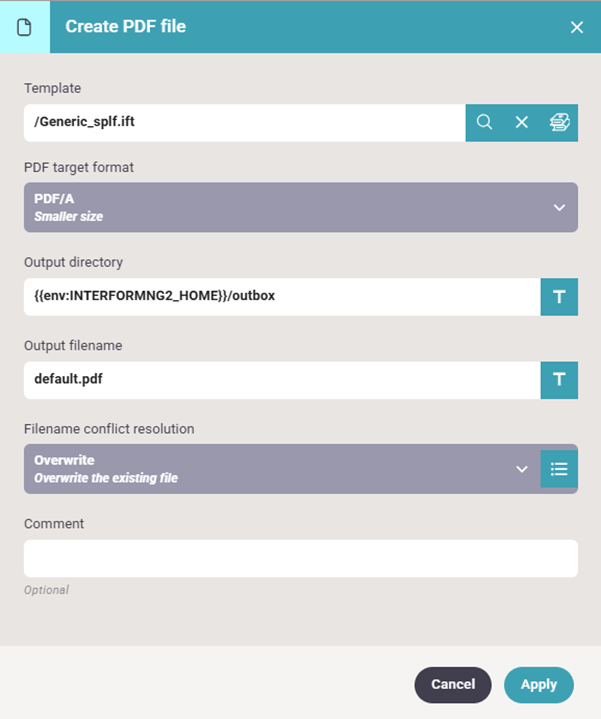The height and width of the screenshot is (719, 601).
Task: Search for a template with the magnifier icon
Action: point(484,122)
